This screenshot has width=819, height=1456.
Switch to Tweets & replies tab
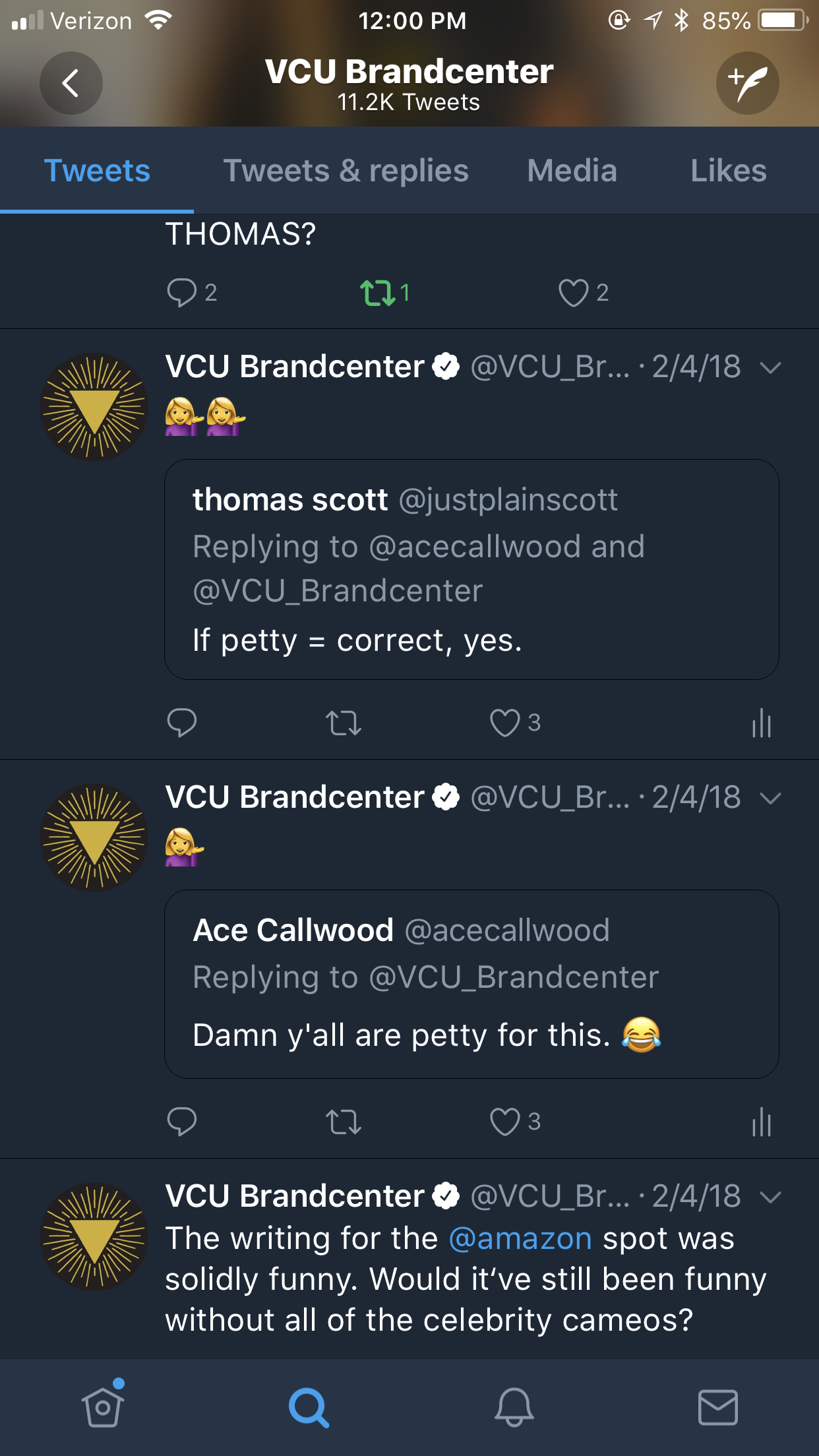[x=346, y=171]
